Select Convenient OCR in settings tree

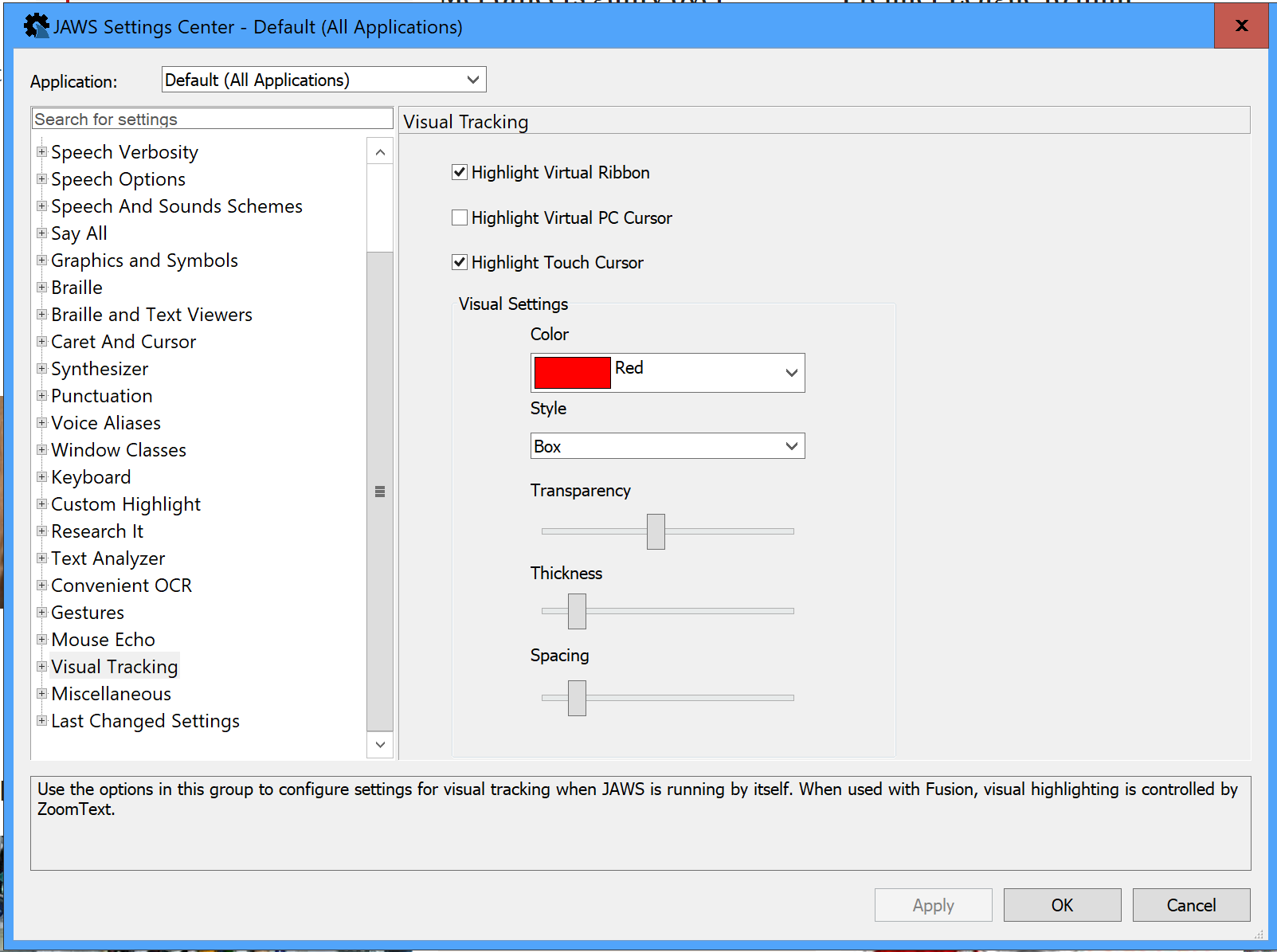pos(122,586)
